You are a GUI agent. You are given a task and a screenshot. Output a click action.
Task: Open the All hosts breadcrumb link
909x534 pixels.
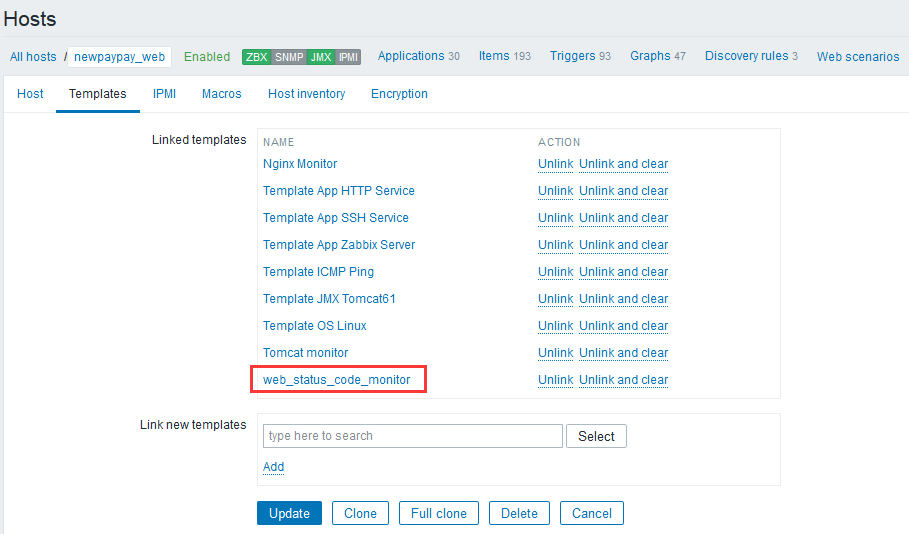pos(33,57)
